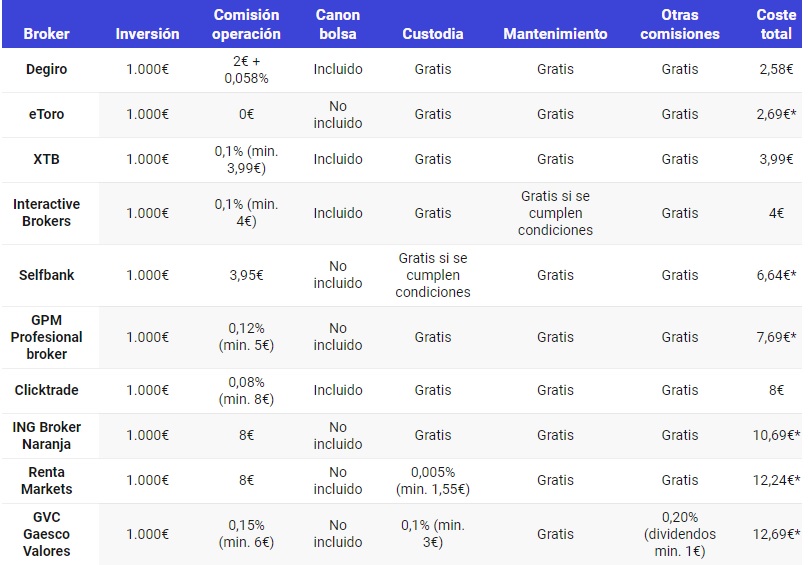Click Clicktrade's 'Incluido' canon bolsa cell
The image size is (808, 565).
click(338, 390)
